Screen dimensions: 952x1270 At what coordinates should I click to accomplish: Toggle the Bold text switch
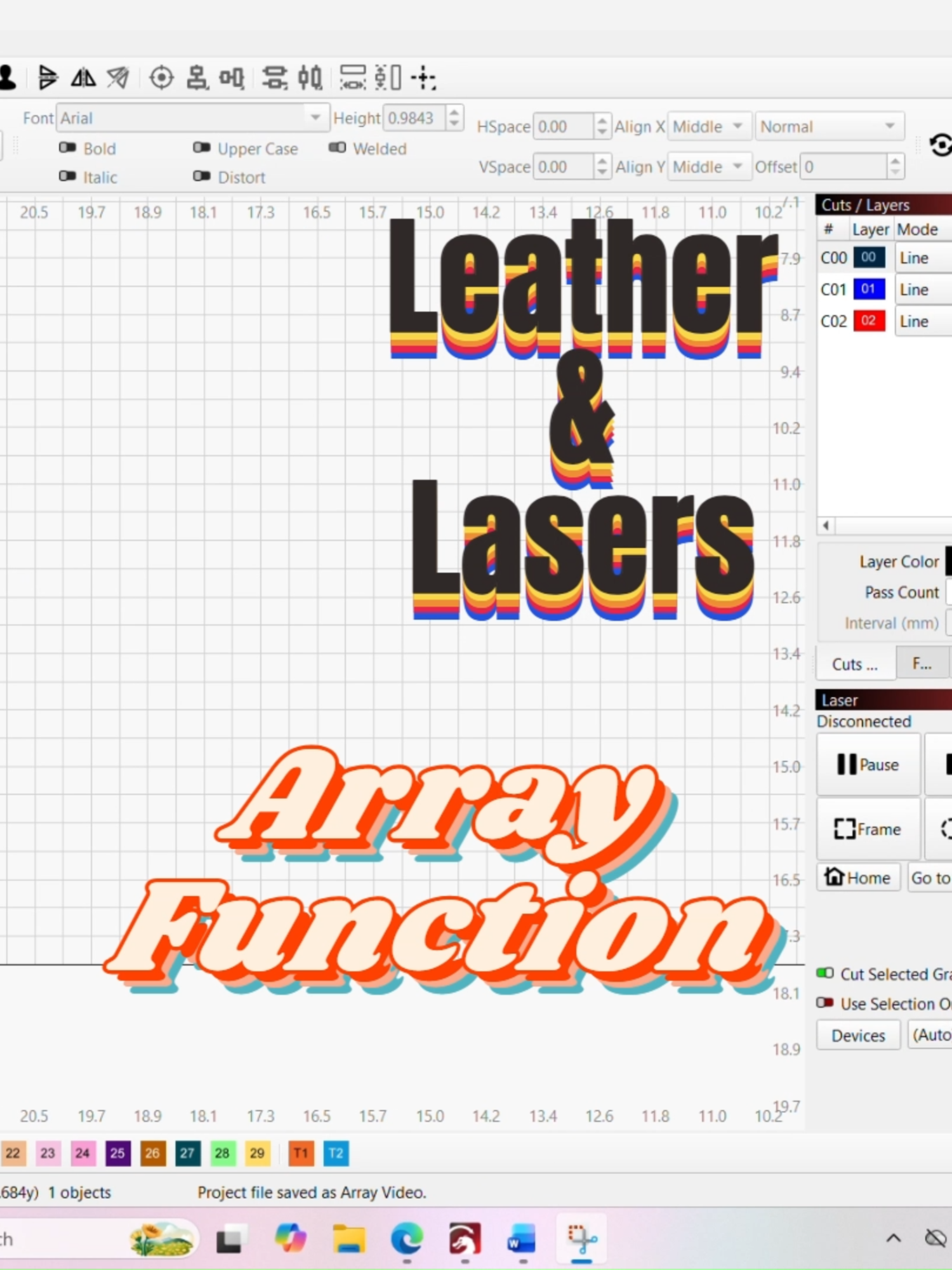(67, 148)
